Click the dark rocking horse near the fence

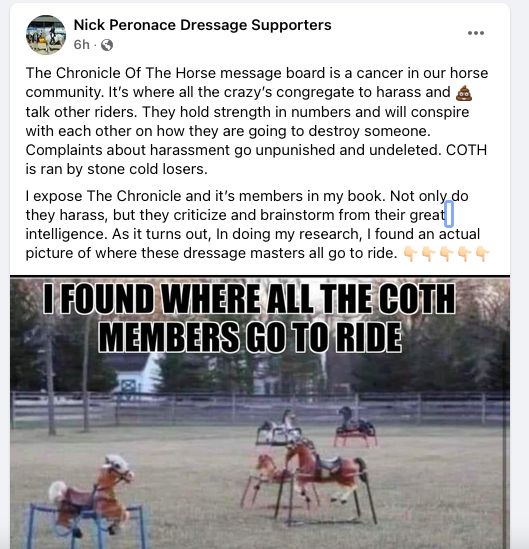(x=355, y=426)
